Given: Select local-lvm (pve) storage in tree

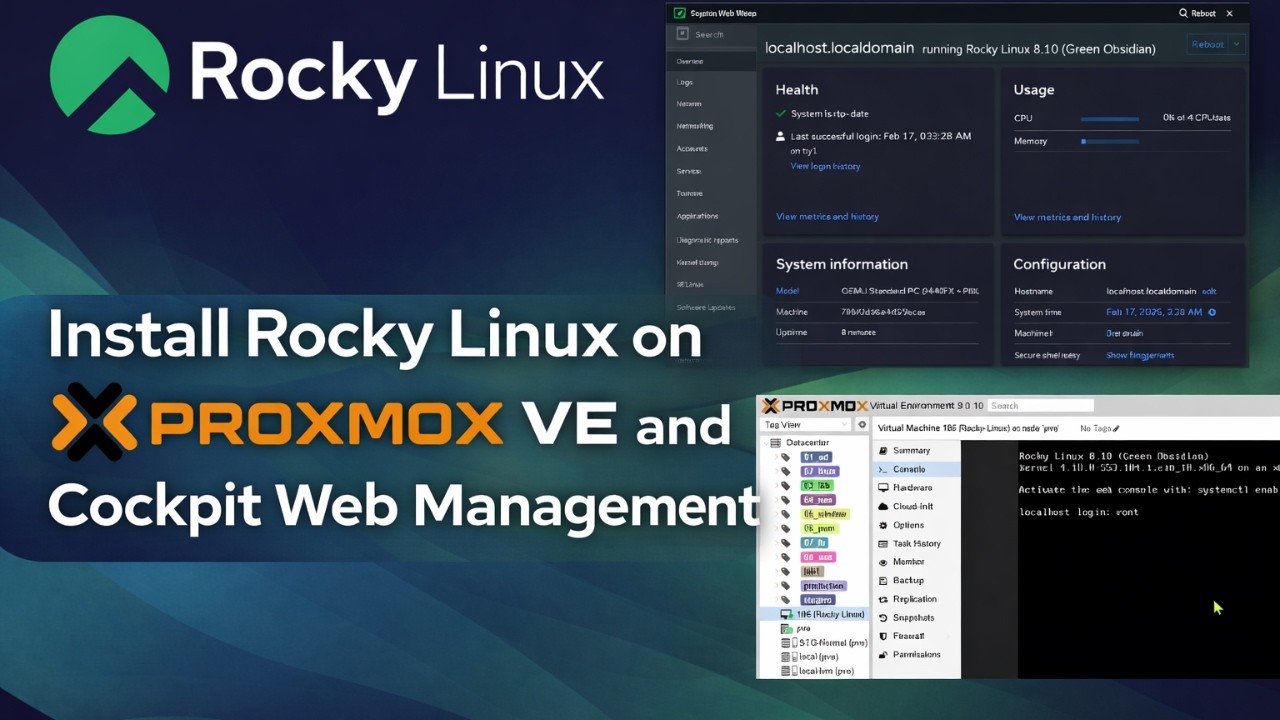Looking at the screenshot, I should (x=826, y=671).
